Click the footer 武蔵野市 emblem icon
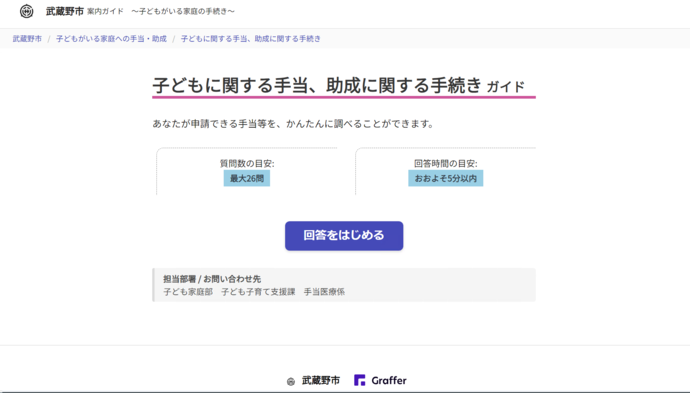The width and height of the screenshot is (690, 393). 291,381
